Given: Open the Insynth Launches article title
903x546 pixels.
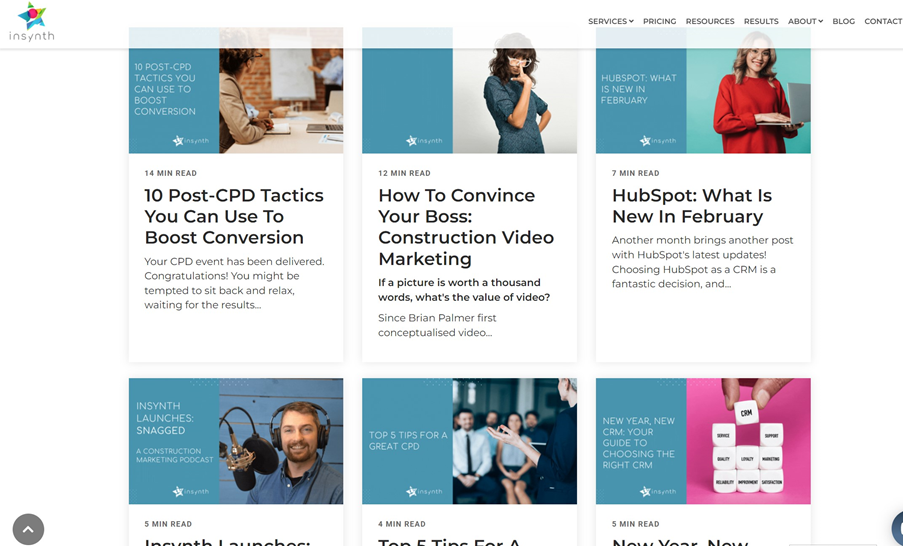Looking at the screenshot, I should 227,541.
